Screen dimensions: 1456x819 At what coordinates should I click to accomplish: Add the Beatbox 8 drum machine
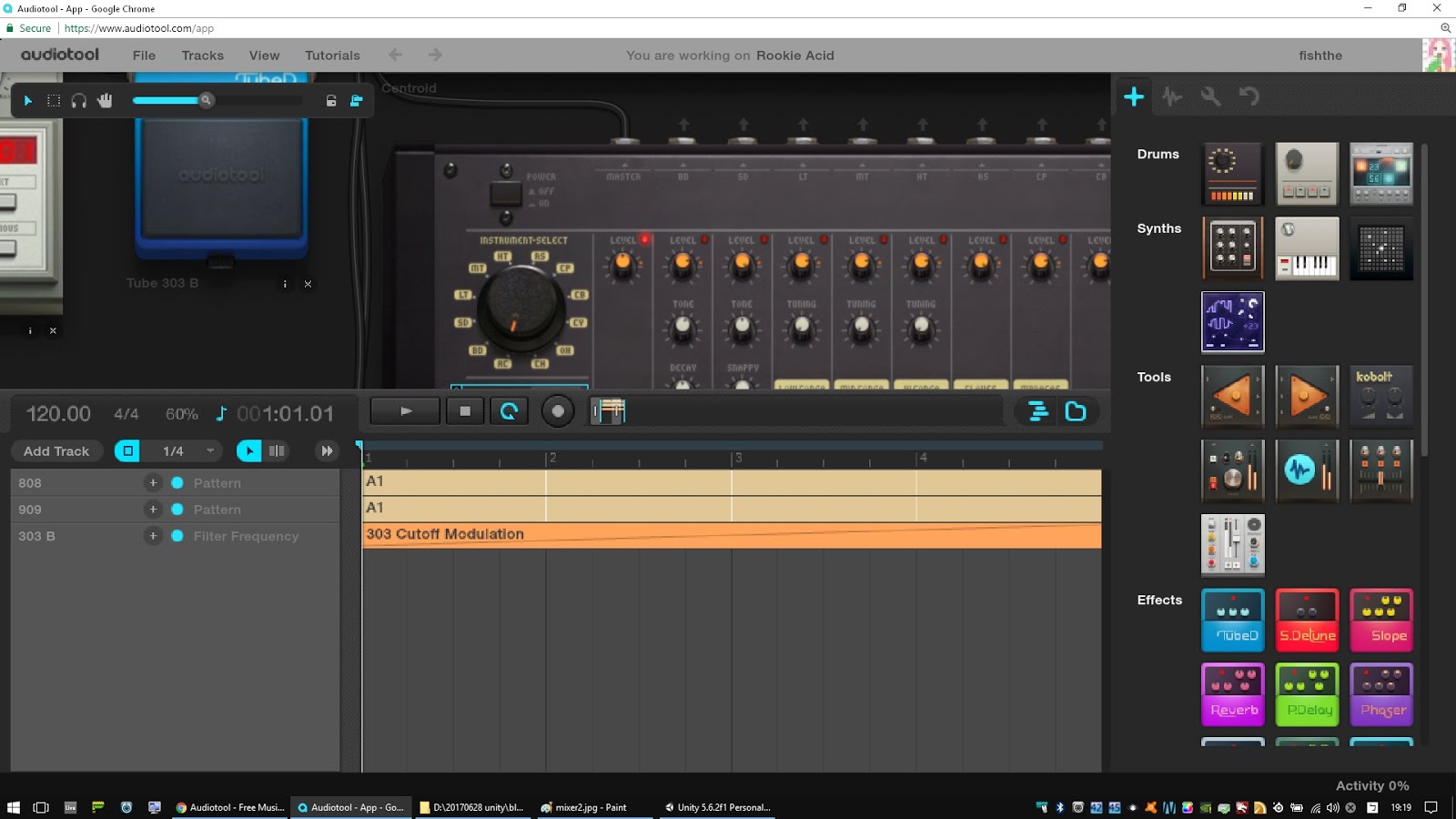[1233, 173]
